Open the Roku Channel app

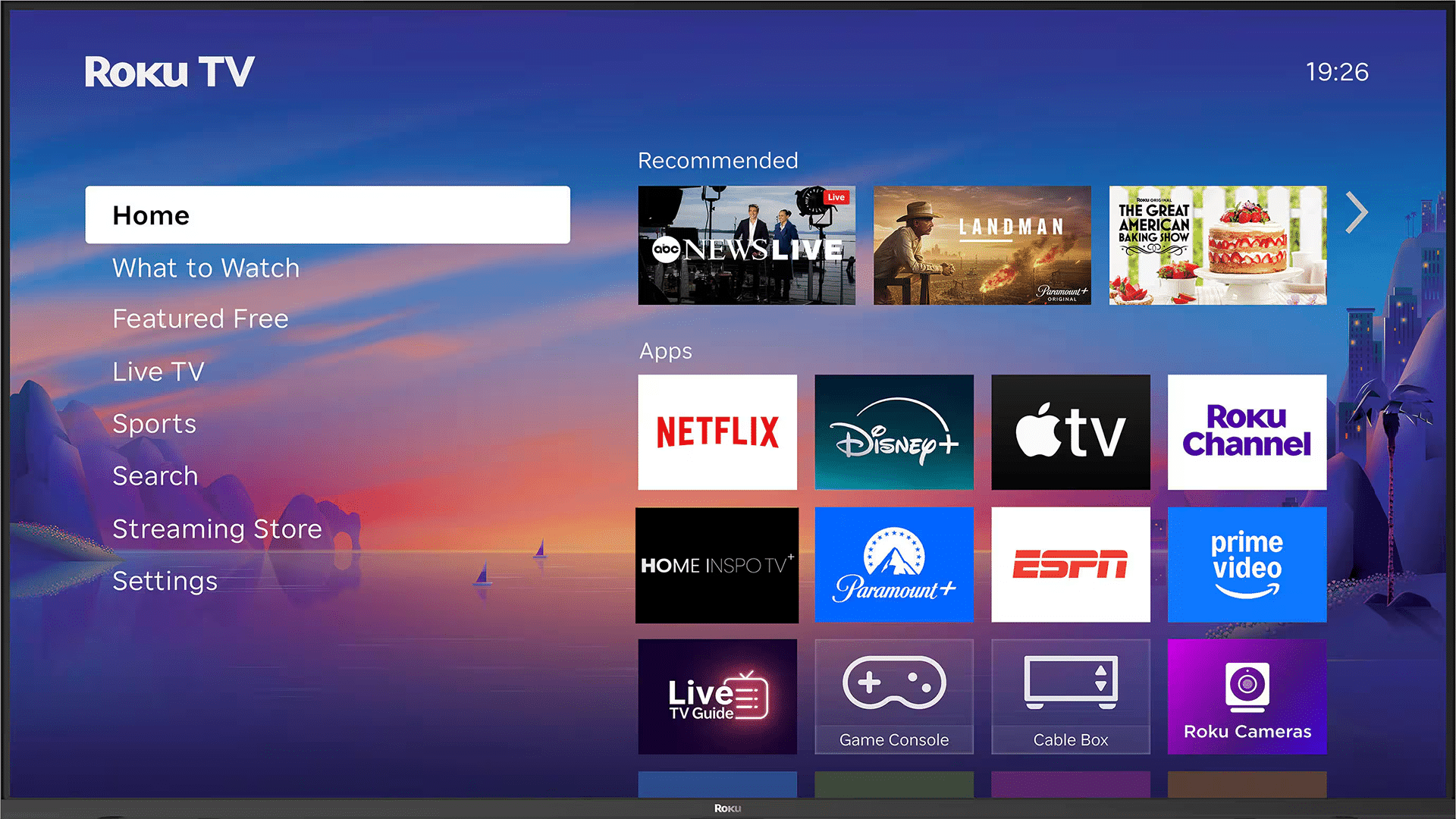(1246, 431)
